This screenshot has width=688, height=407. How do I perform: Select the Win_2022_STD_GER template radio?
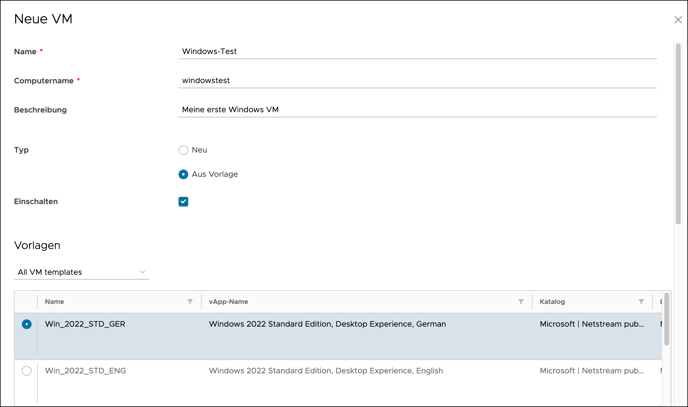pyautogui.click(x=27, y=324)
